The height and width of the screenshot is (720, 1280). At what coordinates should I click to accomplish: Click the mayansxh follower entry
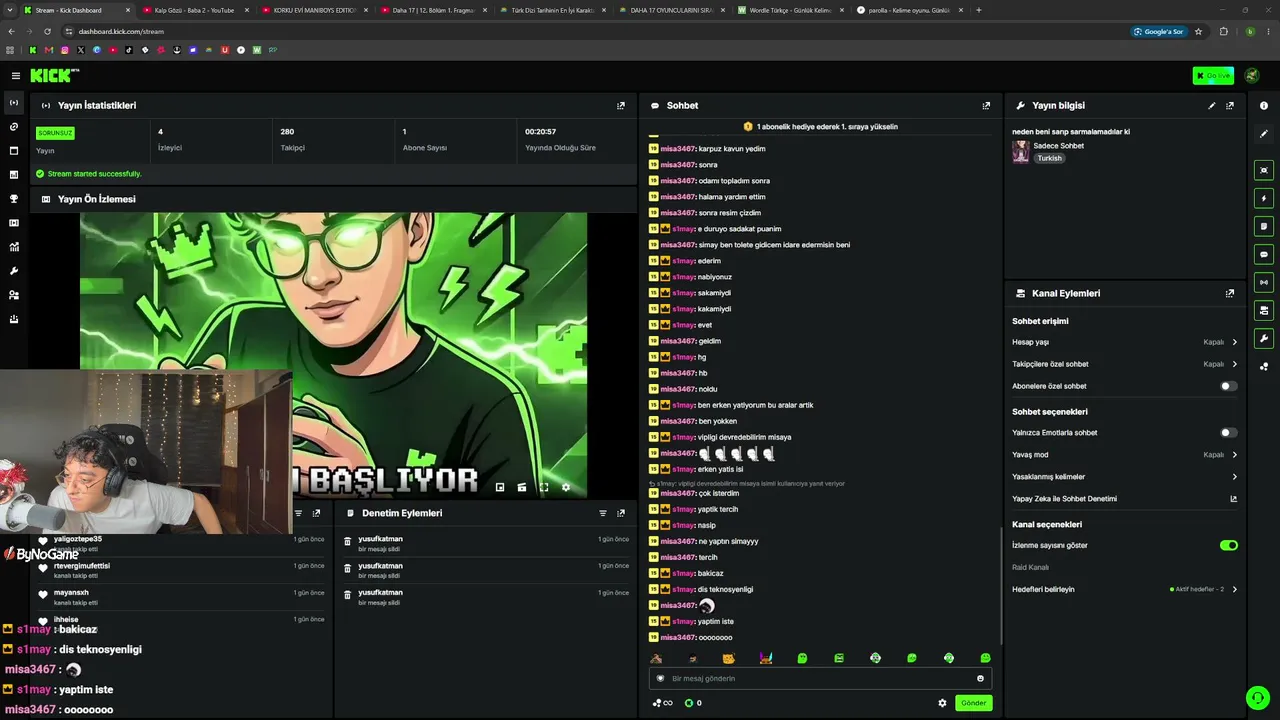click(180, 596)
